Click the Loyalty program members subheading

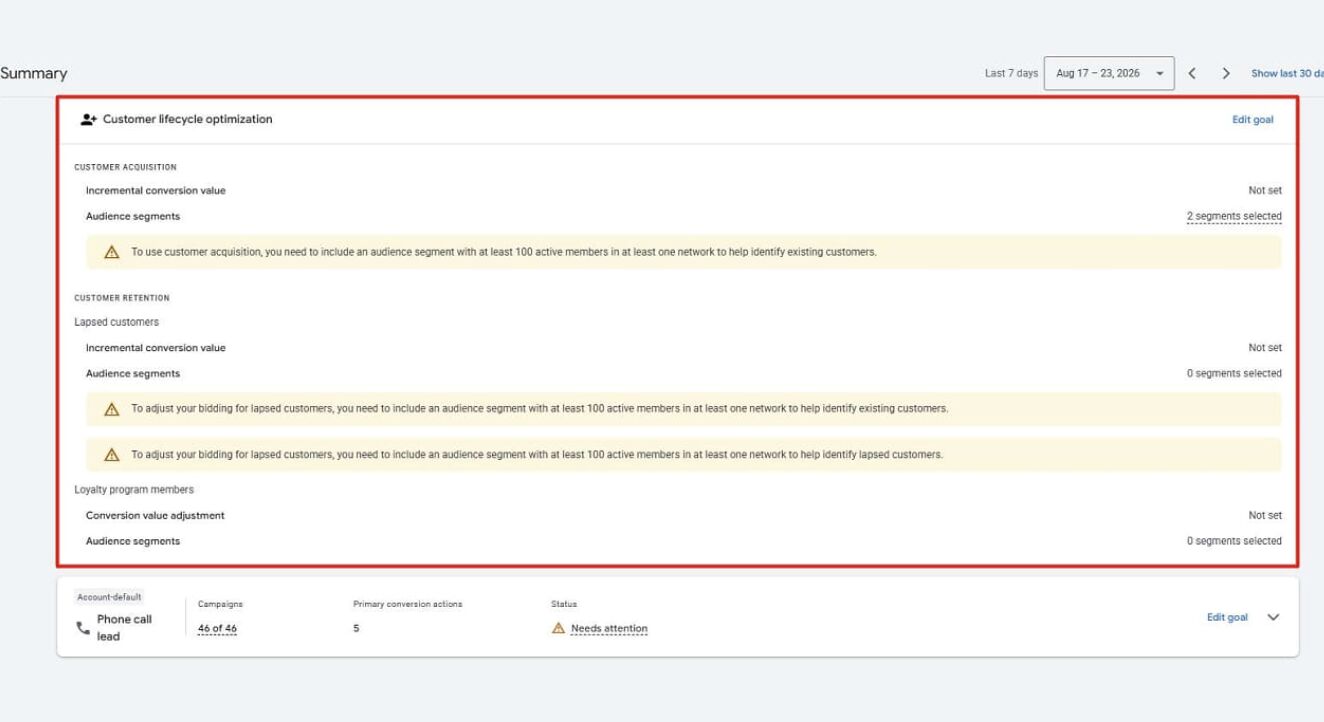(134, 490)
